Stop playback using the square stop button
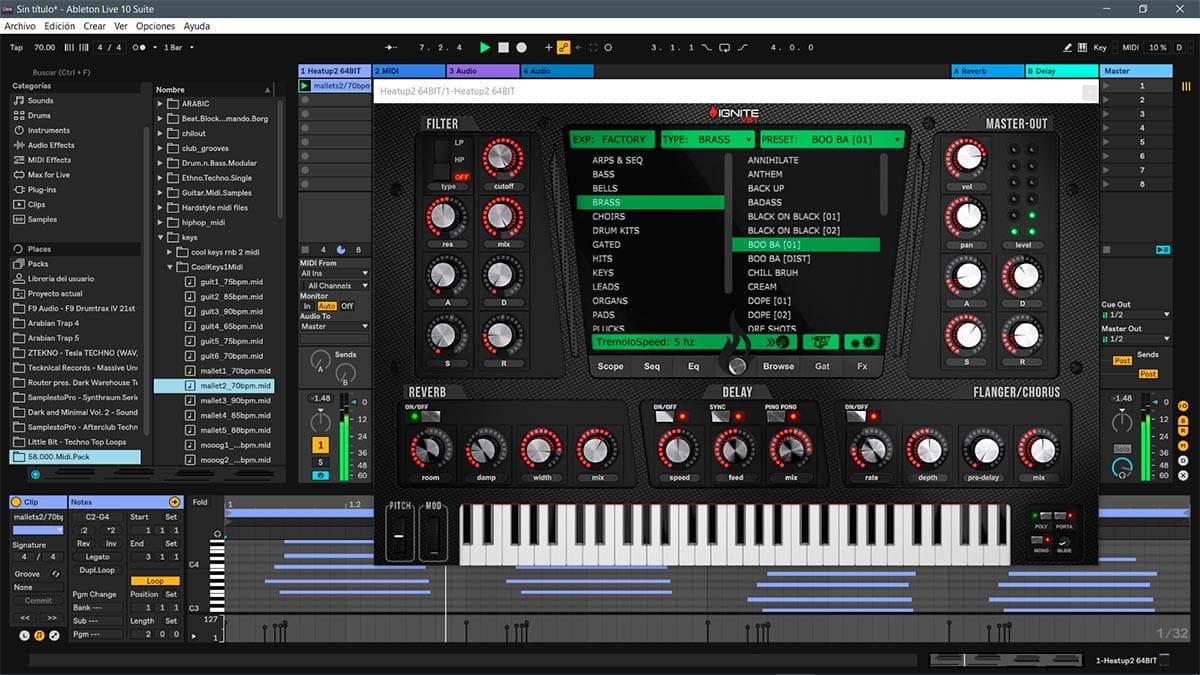Screen dimensions: 1200x675 pyautogui.click(x=504, y=47)
